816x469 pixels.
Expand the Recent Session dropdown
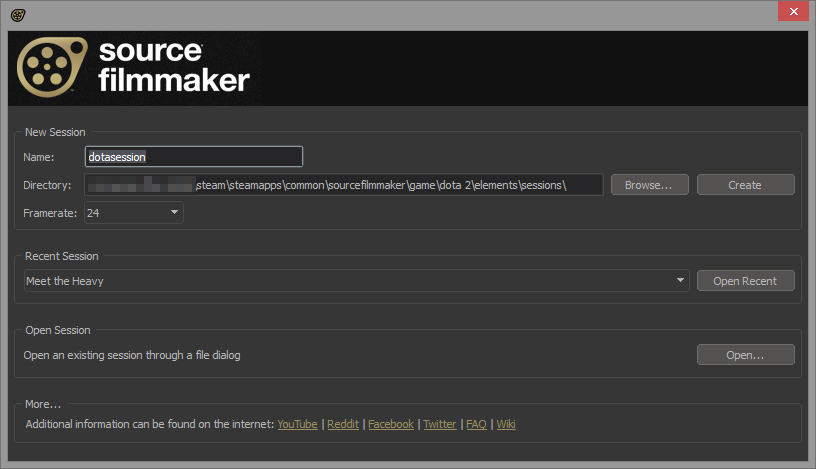(356, 281)
